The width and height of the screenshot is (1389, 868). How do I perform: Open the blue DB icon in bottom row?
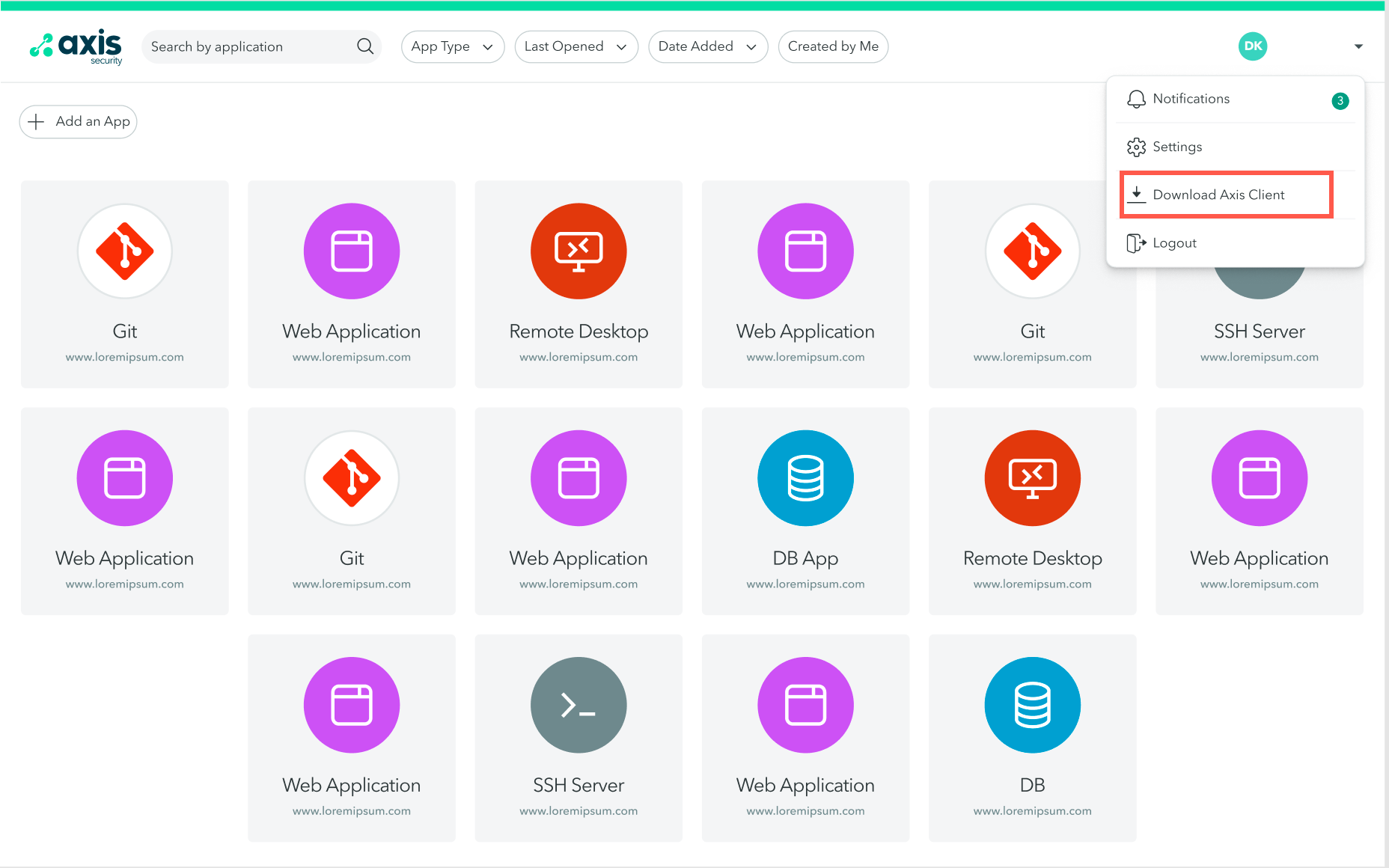1033,705
